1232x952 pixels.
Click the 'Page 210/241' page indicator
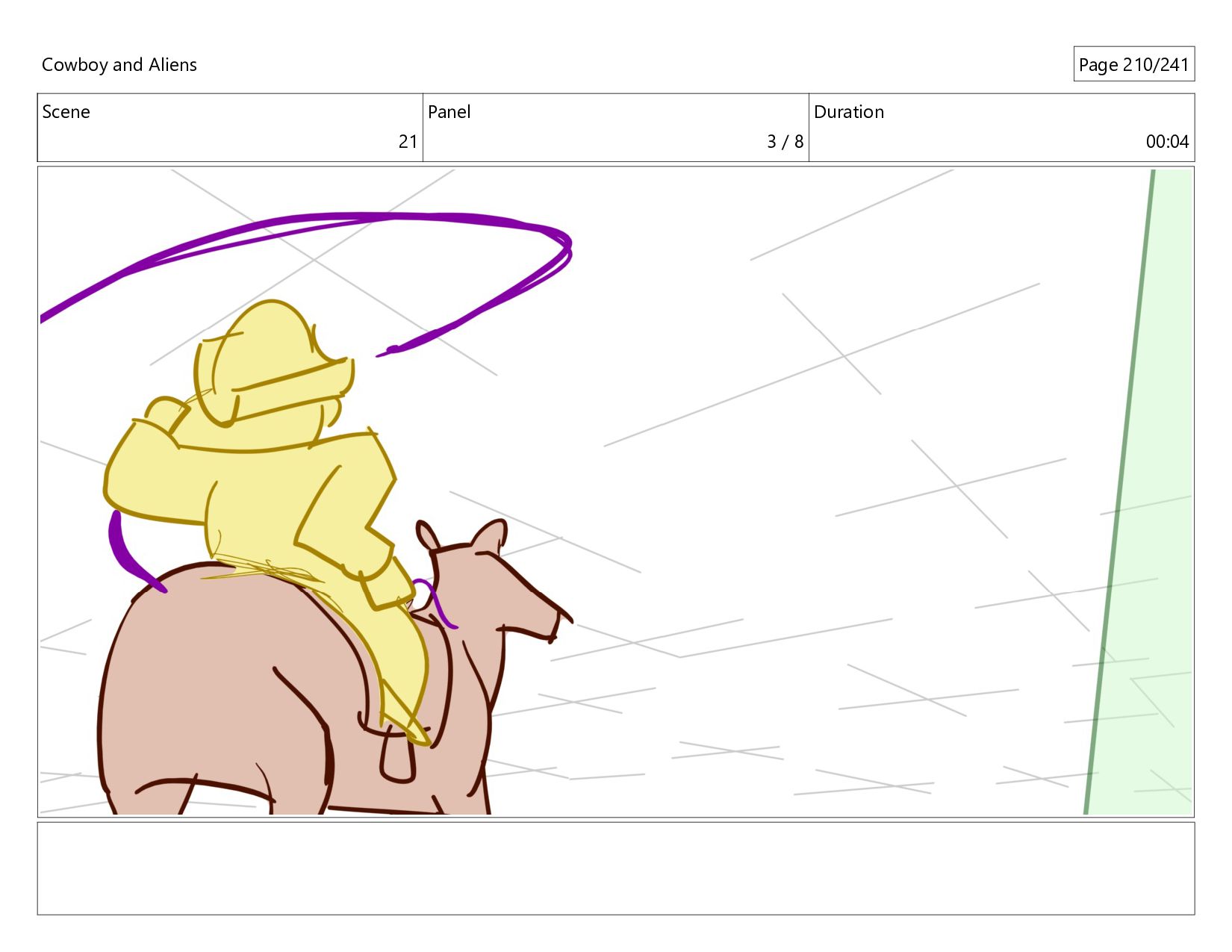pyautogui.click(x=1133, y=65)
